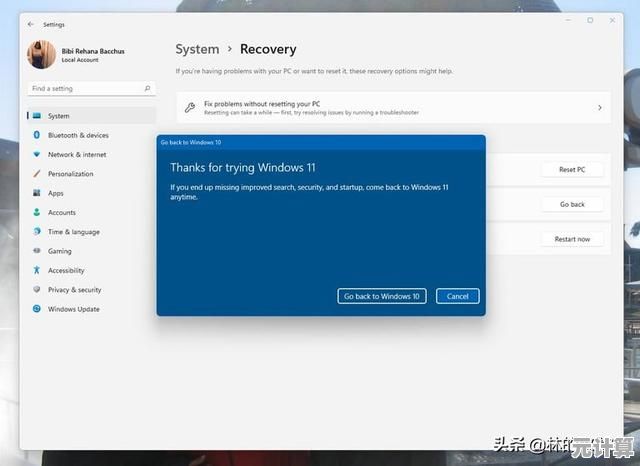The height and width of the screenshot is (466, 640).
Task: Focus the Find a setting search box
Action: tap(90, 88)
